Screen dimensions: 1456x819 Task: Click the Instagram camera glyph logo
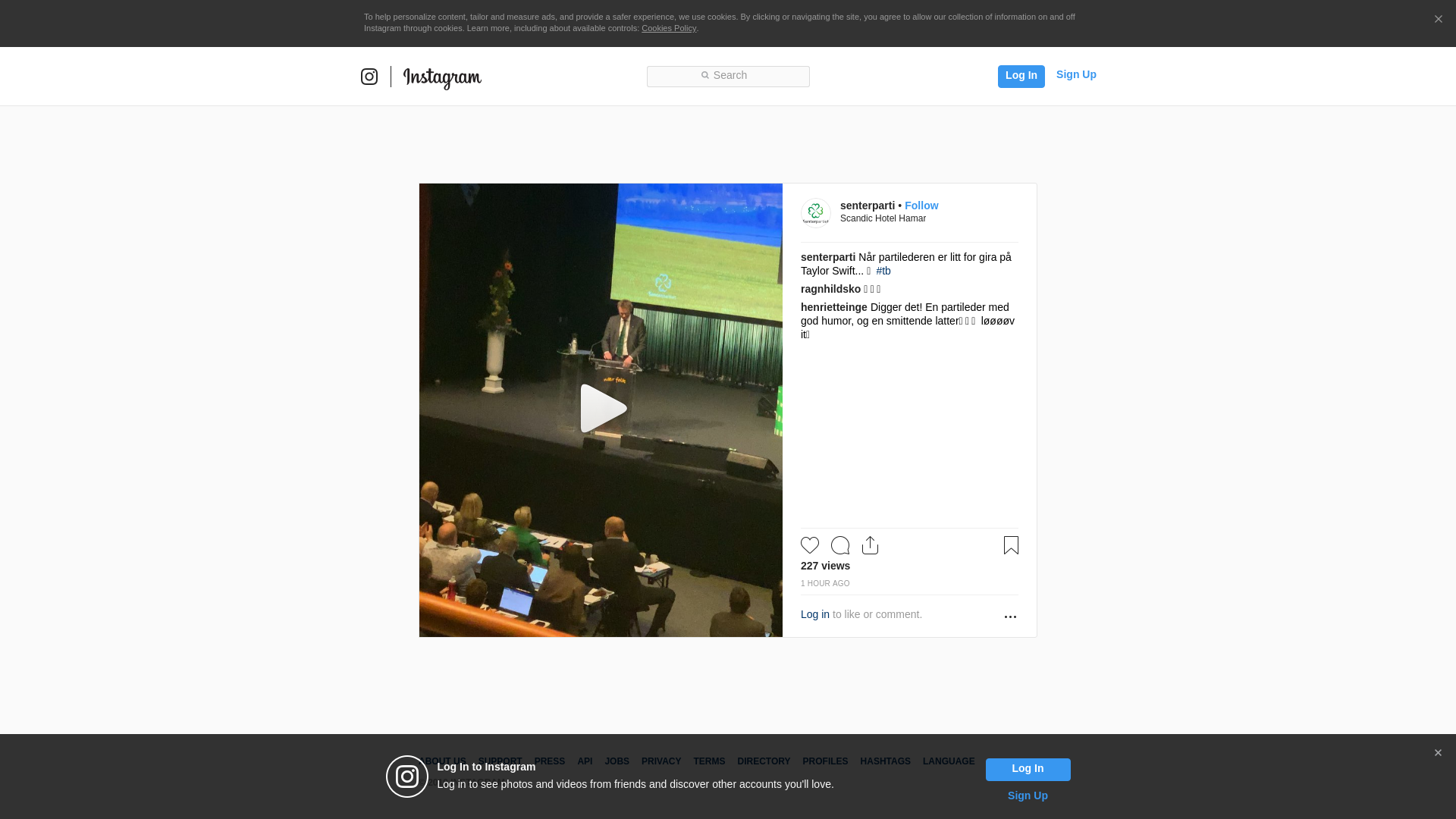[x=369, y=77]
